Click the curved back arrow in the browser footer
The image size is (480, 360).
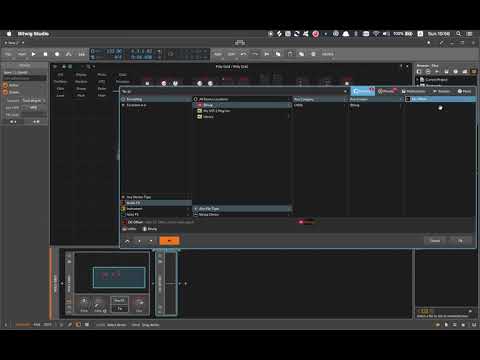[x=127, y=241]
